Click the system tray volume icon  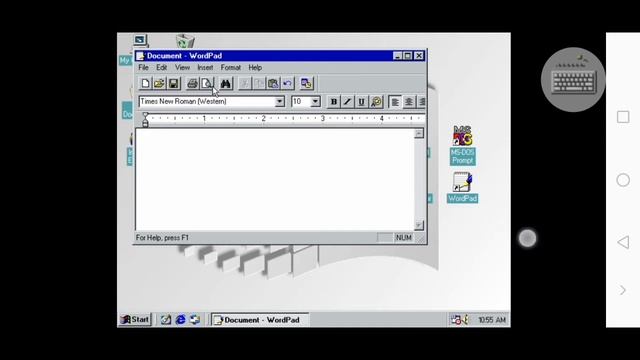pos(465,320)
